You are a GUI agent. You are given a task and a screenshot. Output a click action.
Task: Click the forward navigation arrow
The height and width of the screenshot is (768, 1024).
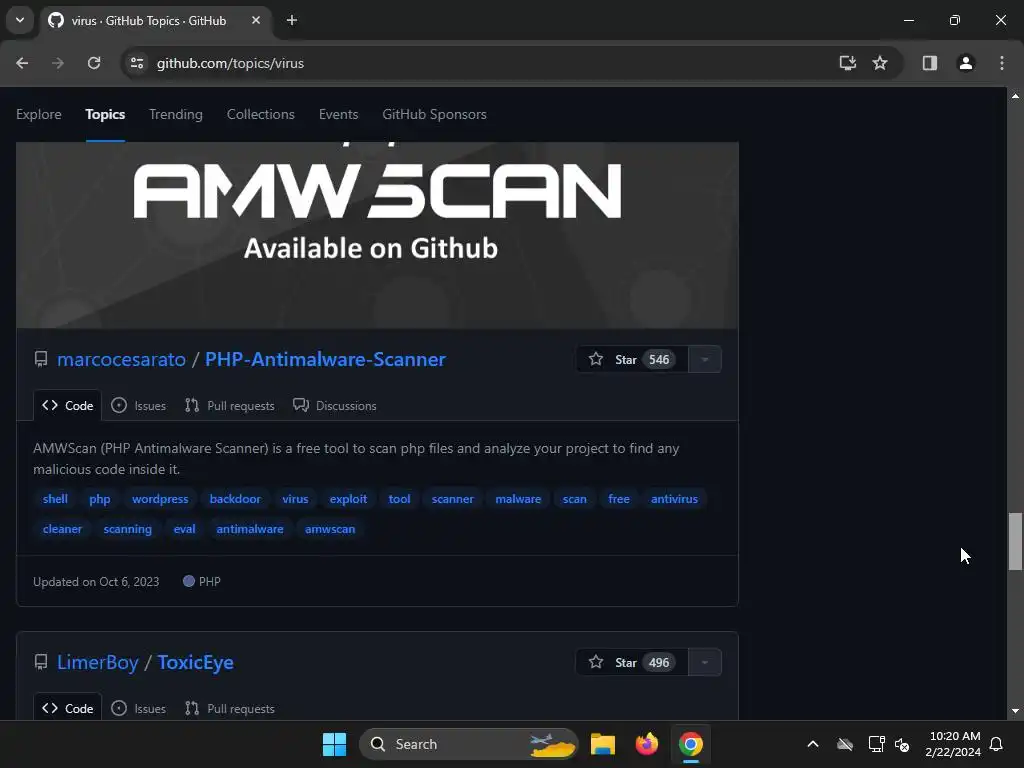pyautogui.click(x=58, y=63)
